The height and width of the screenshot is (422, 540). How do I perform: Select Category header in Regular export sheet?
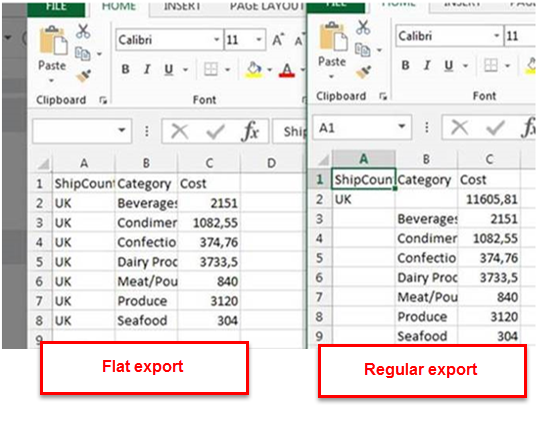(427, 180)
